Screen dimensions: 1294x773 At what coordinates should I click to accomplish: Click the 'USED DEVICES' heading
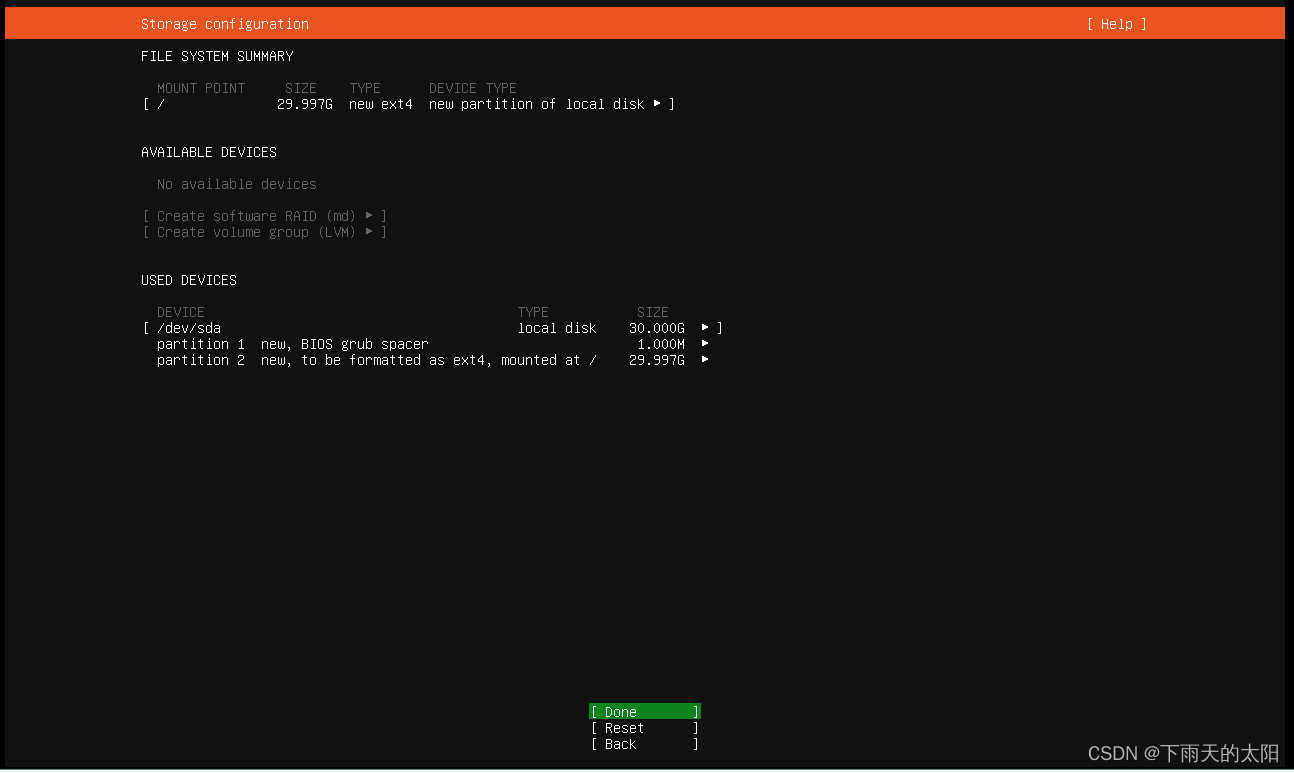tap(189, 280)
